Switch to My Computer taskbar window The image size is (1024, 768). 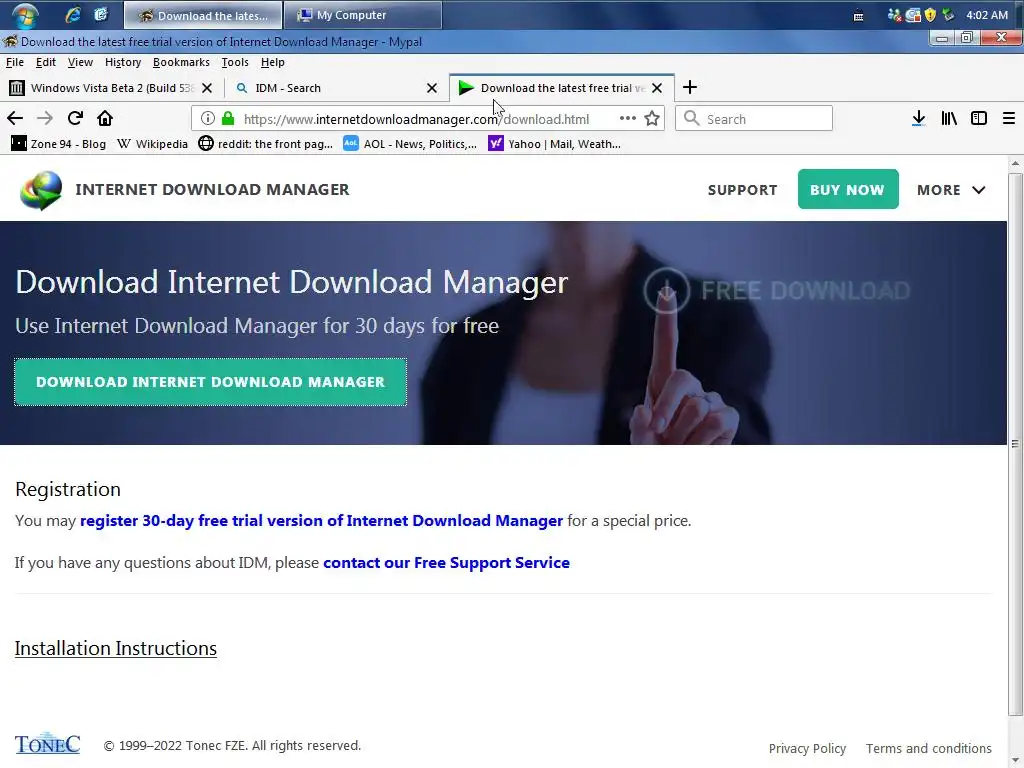point(362,15)
